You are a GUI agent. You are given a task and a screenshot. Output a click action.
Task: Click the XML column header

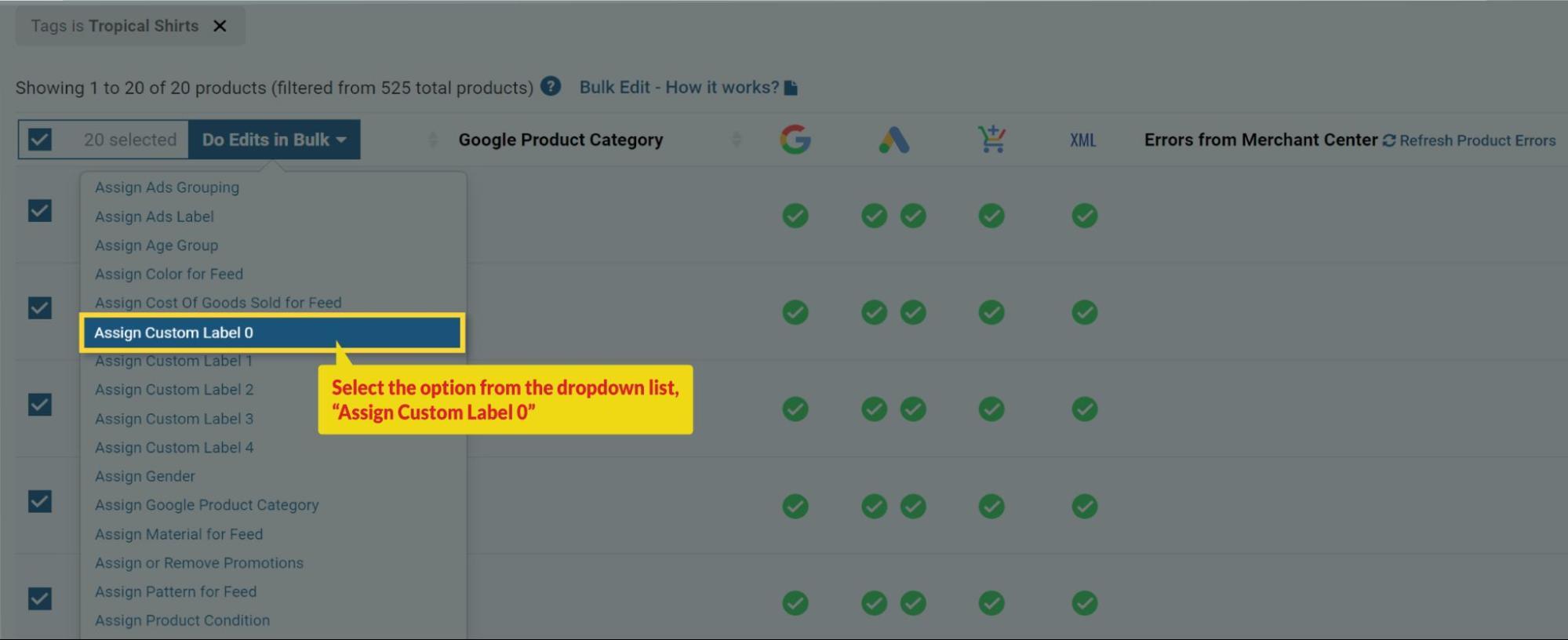[1082, 140]
